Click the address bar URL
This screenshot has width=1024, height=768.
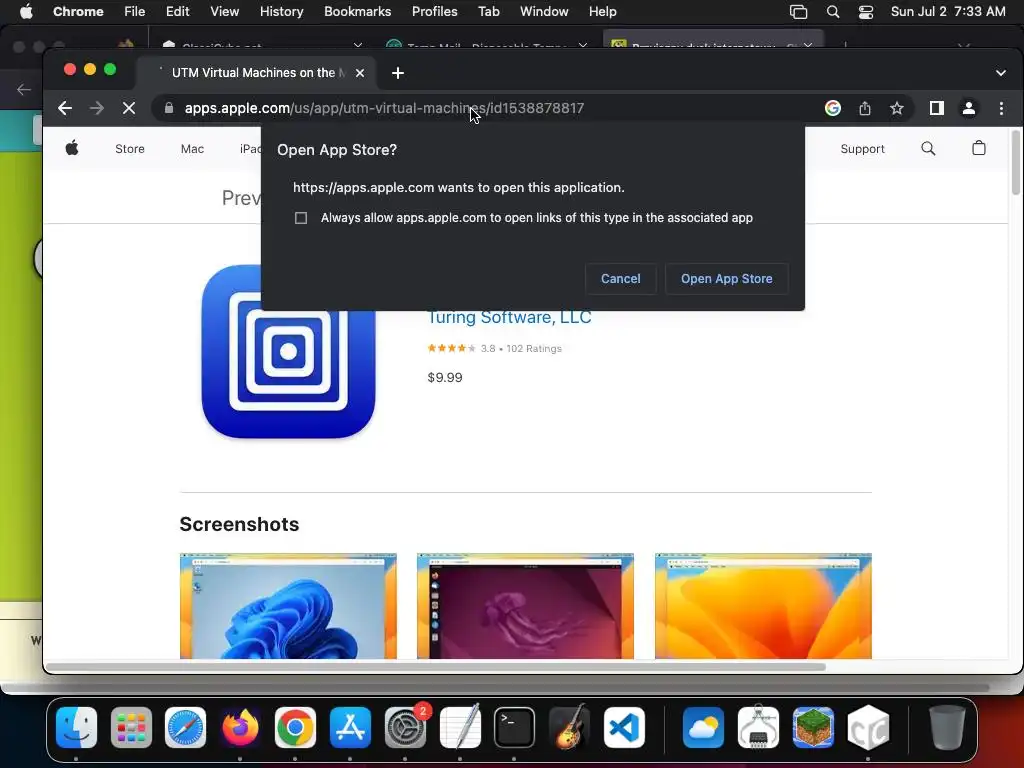[384, 108]
